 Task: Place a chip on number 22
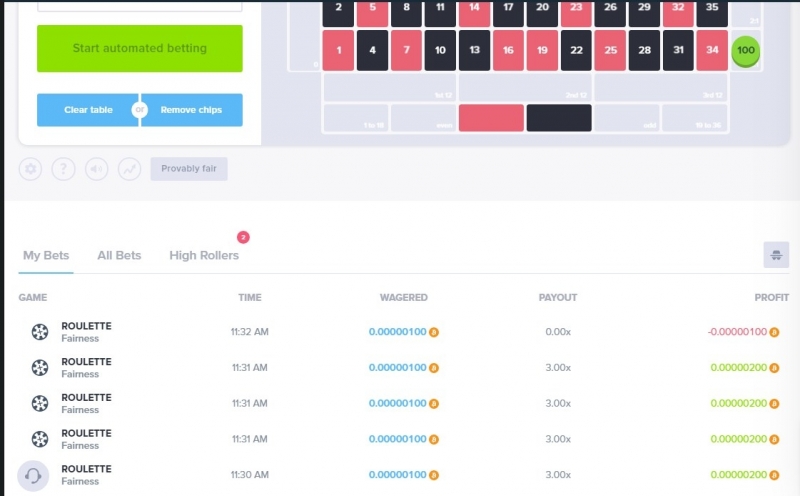point(576,50)
